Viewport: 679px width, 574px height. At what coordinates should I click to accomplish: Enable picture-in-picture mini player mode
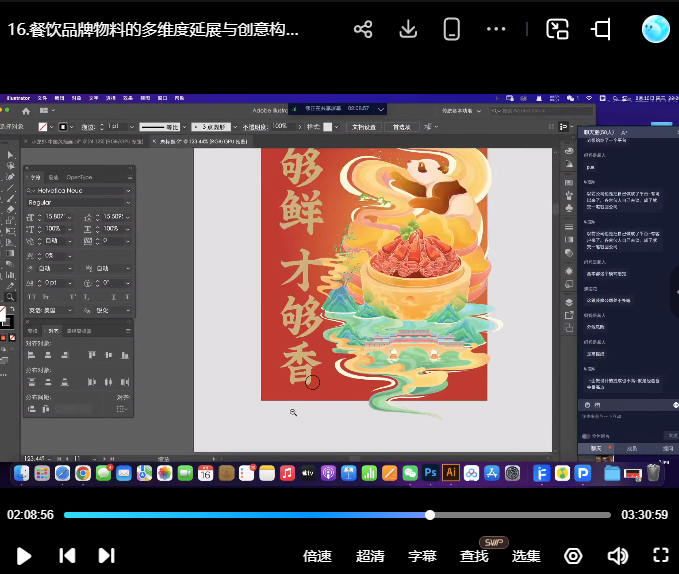(x=557, y=29)
